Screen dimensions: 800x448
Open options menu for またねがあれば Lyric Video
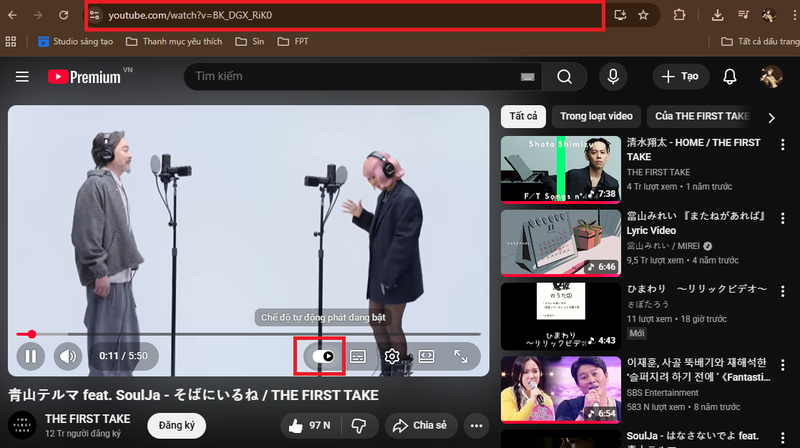pyautogui.click(x=783, y=218)
